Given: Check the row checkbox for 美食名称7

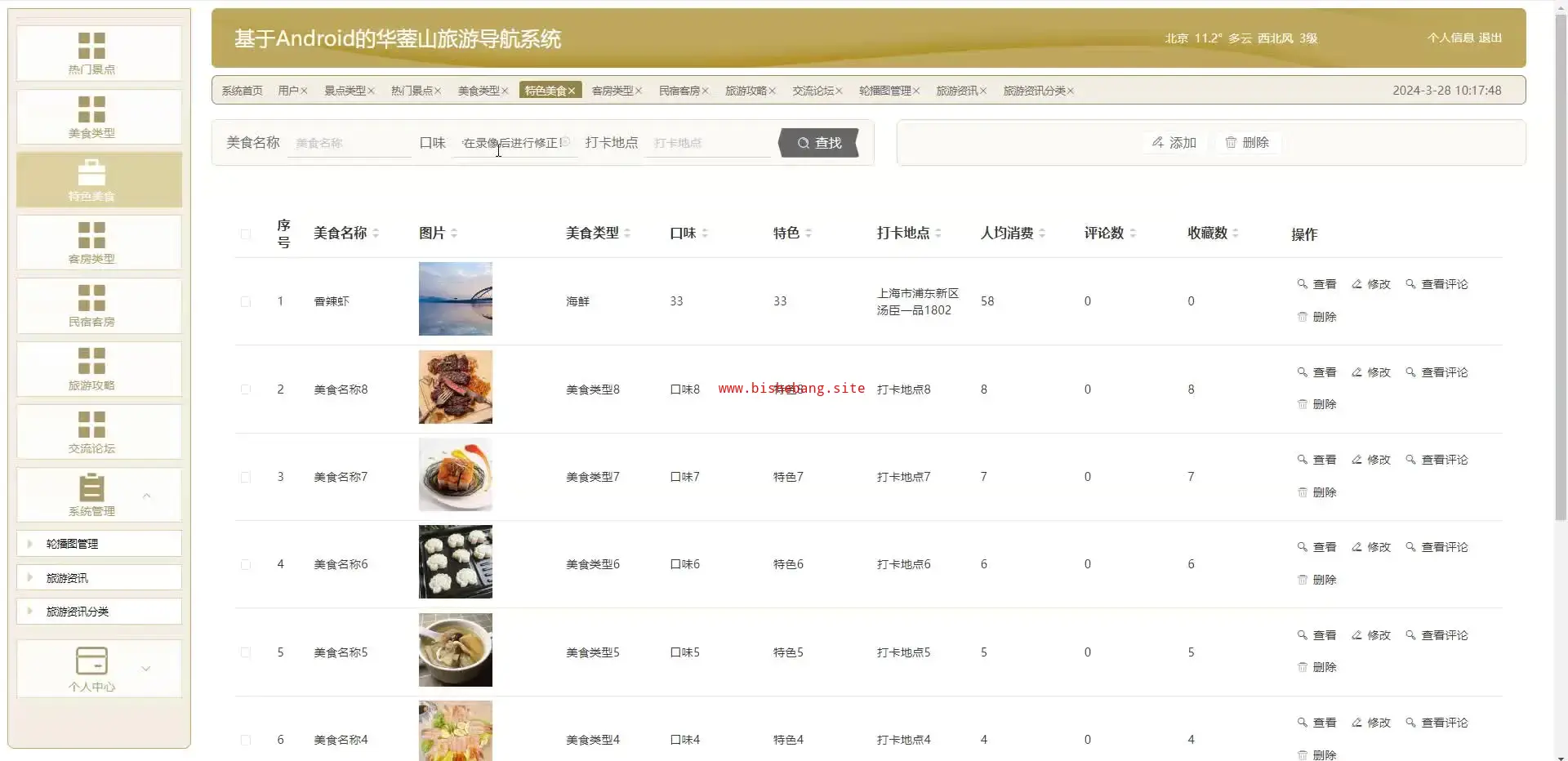Looking at the screenshot, I should click(246, 478).
